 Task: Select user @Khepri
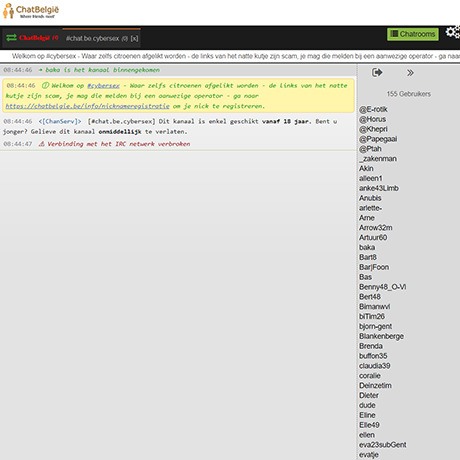373,129
